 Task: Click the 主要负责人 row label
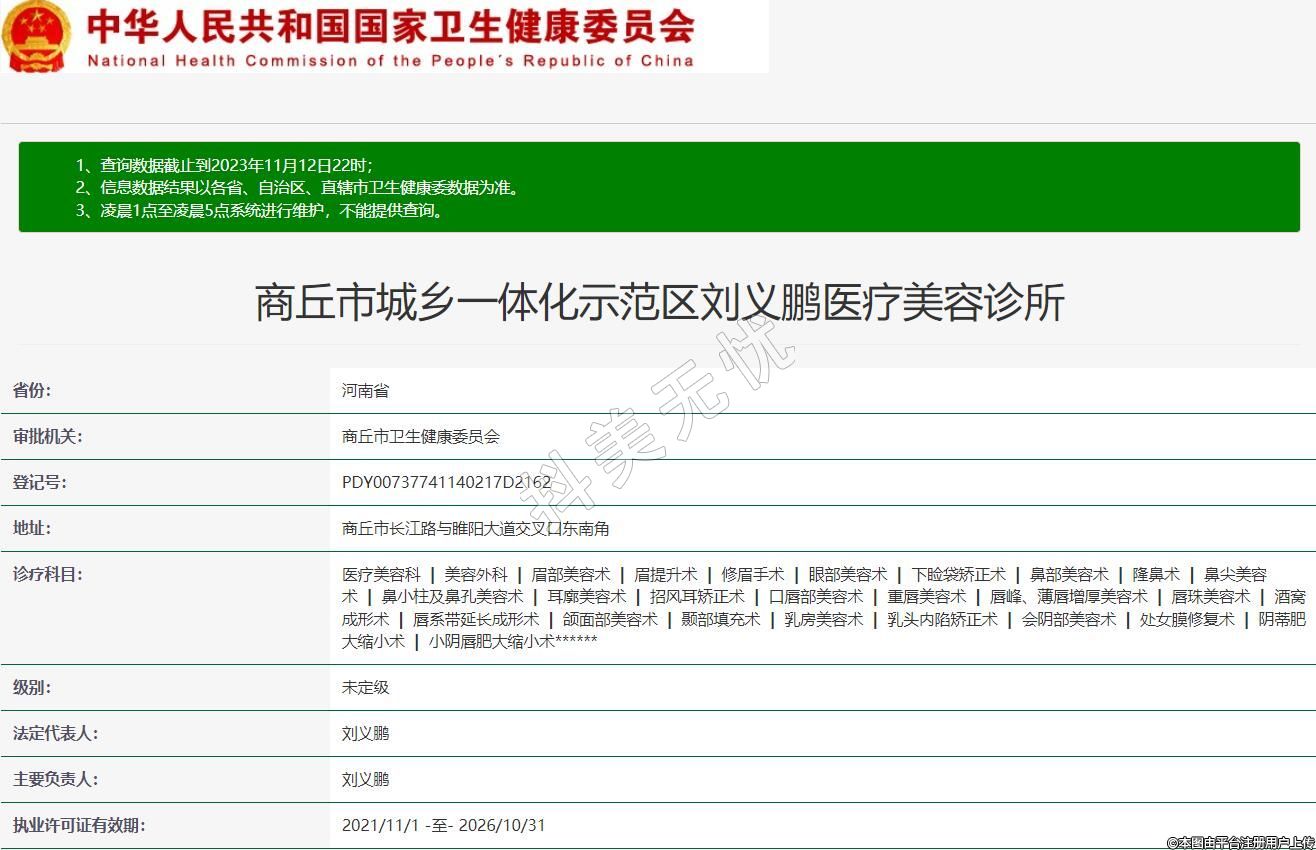tap(55, 780)
